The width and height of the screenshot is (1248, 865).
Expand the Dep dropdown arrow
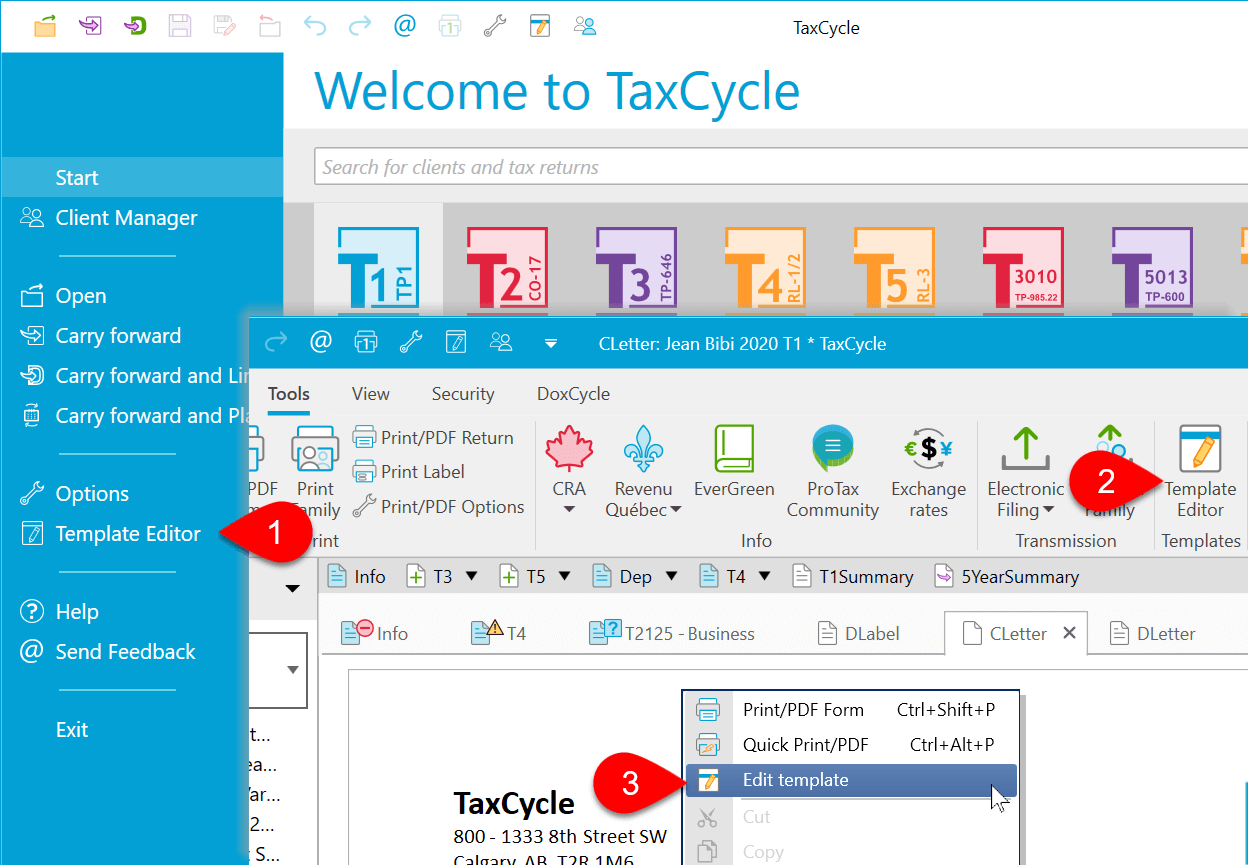[x=672, y=576]
